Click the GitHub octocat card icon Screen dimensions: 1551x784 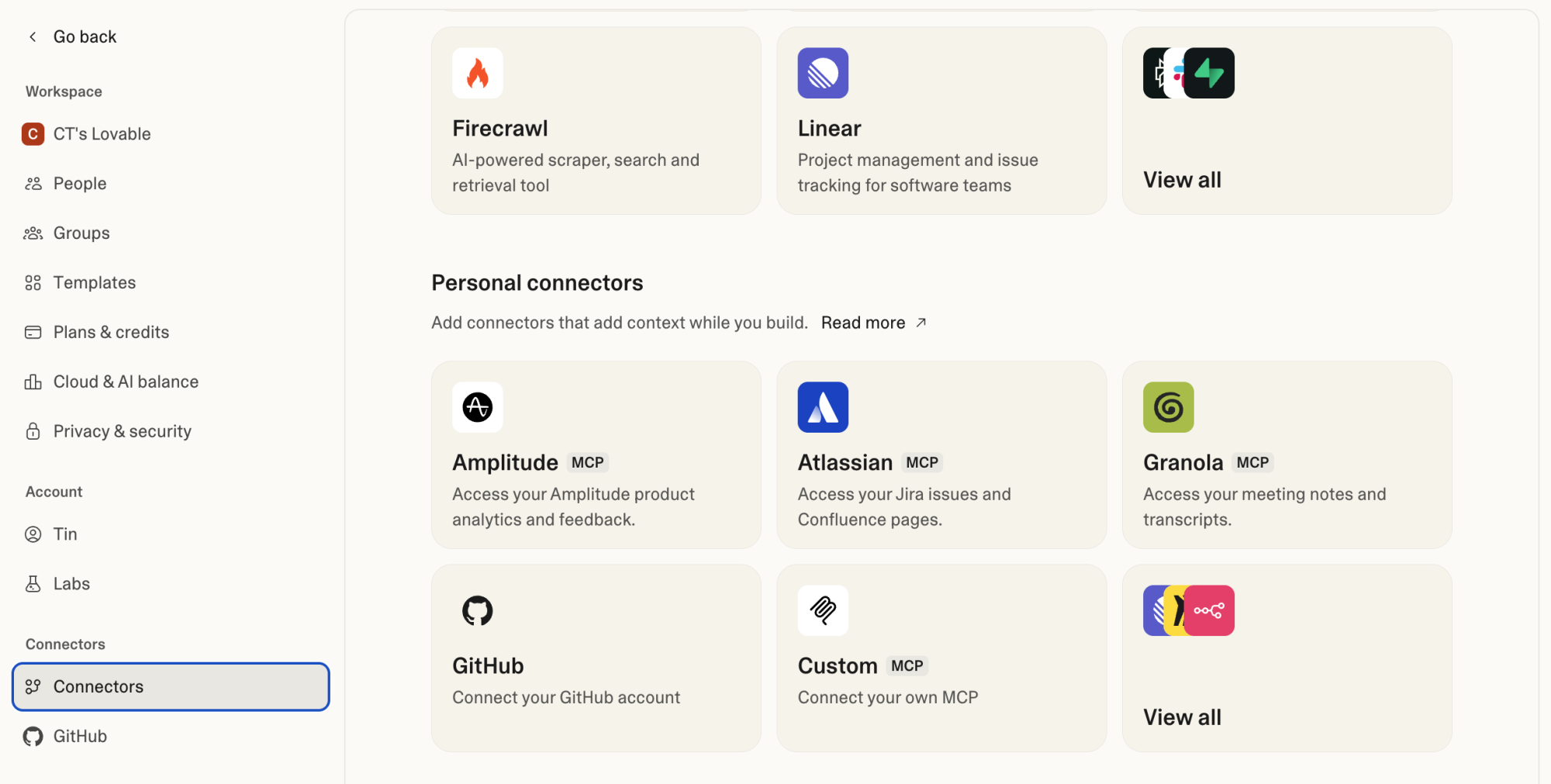point(478,611)
